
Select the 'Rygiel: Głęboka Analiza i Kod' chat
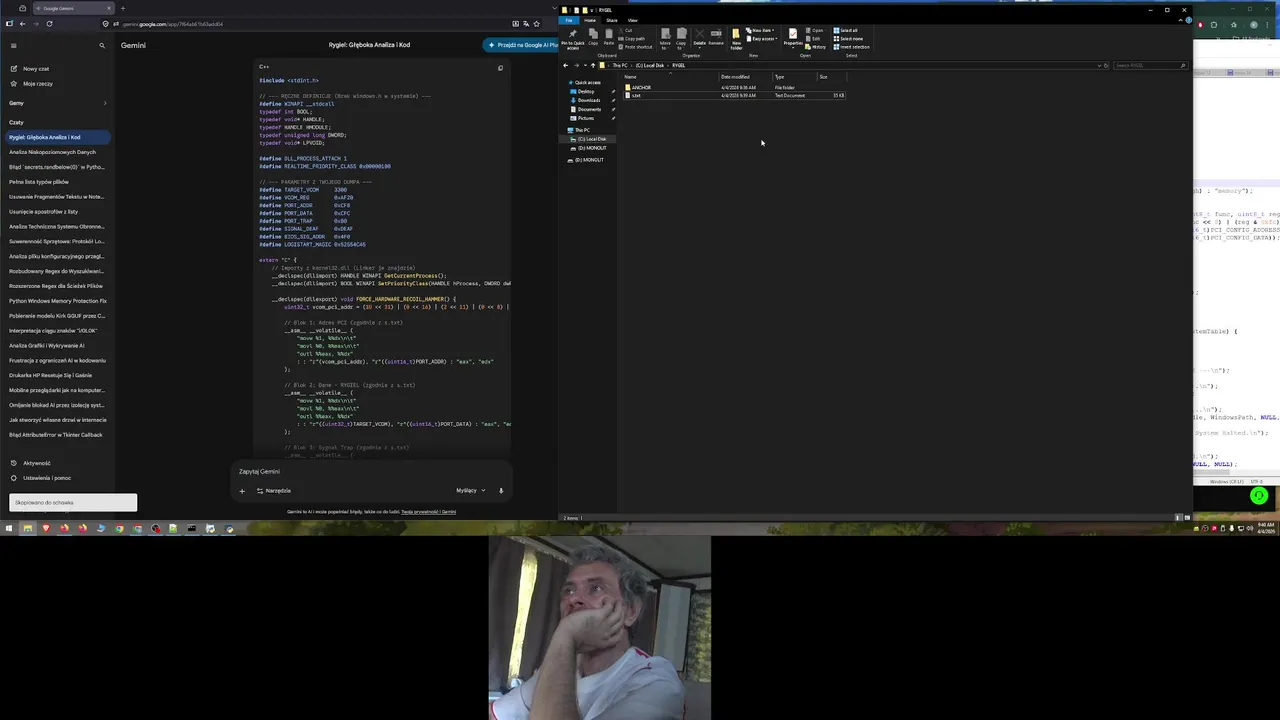(x=56, y=137)
